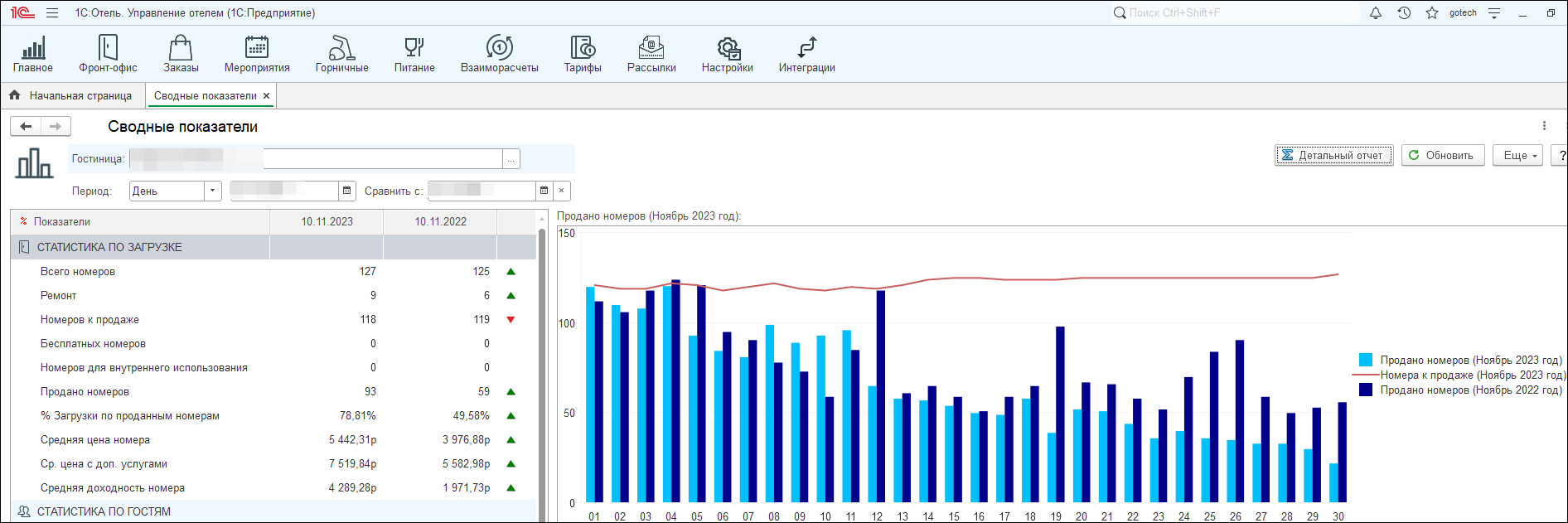
Task: Open the notifications bell
Action: tap(1376, 13)
